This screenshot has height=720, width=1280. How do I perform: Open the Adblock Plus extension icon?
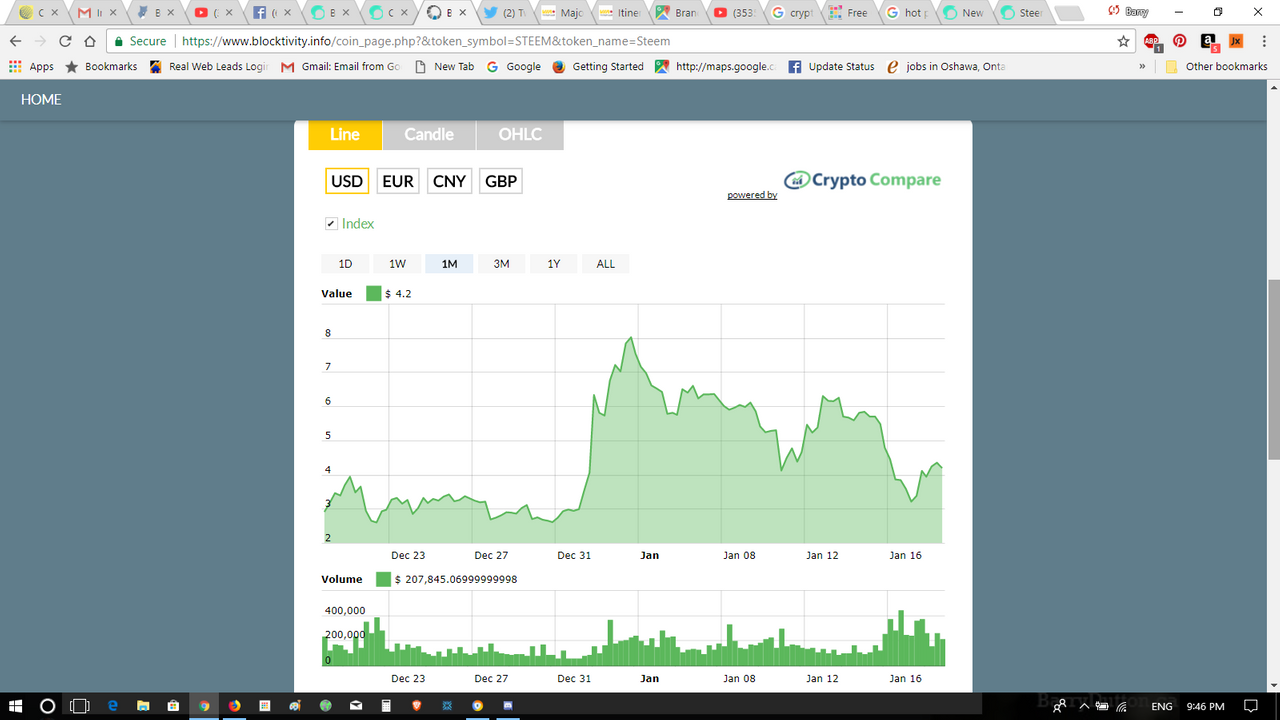coord(1152,41)
